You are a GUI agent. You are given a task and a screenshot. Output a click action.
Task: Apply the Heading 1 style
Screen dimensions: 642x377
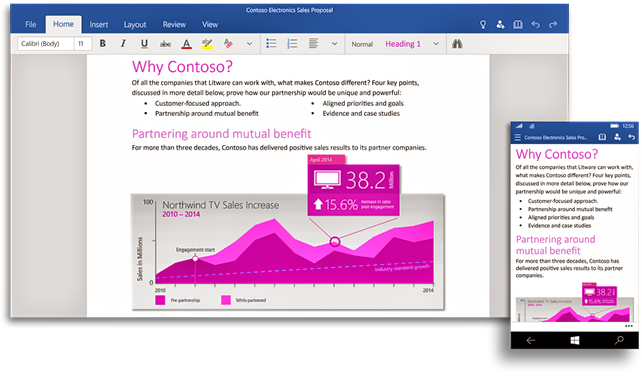tap(403, 44)
